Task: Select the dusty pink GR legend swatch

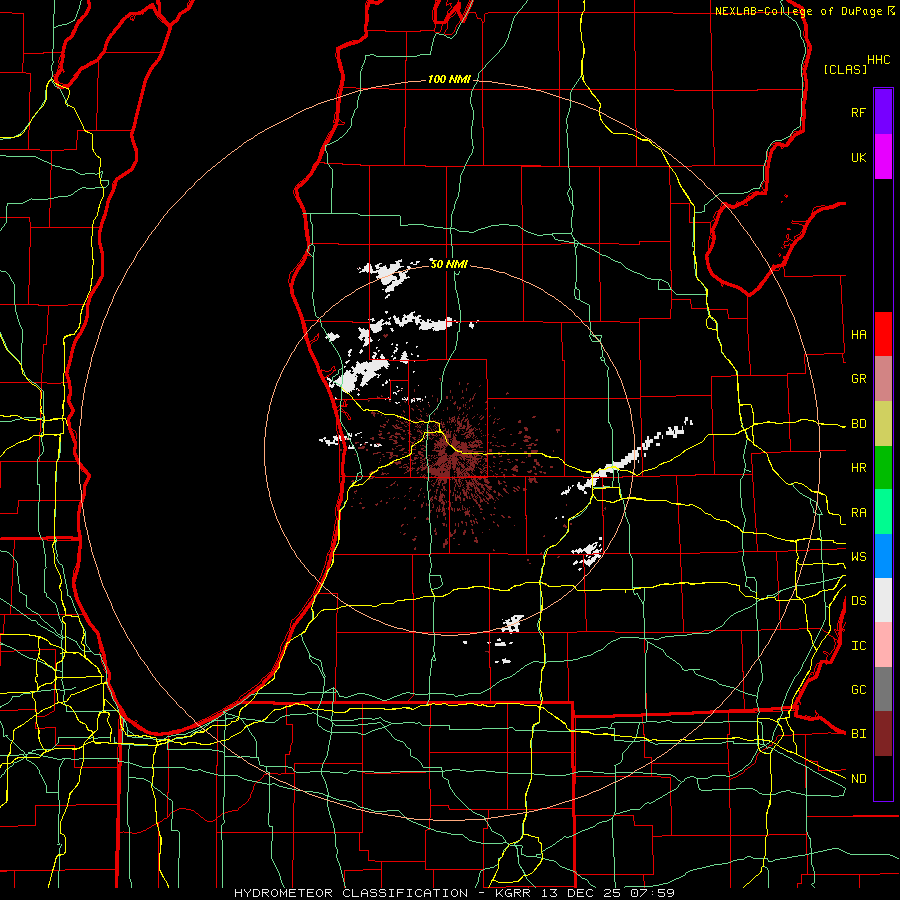Action: tap(883, 379)
